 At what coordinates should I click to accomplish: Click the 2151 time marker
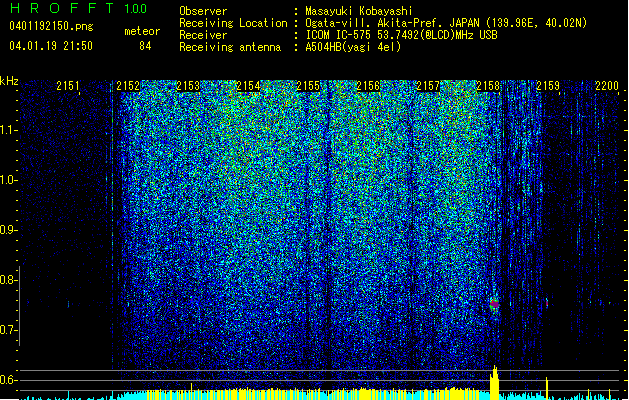[x=68, y=86]
